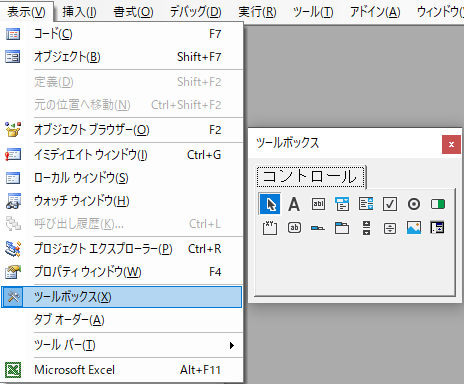Show the イミディエイト ウィンドウ(I)
This screenshot has width=464, height=384.
tap(122, 155)
